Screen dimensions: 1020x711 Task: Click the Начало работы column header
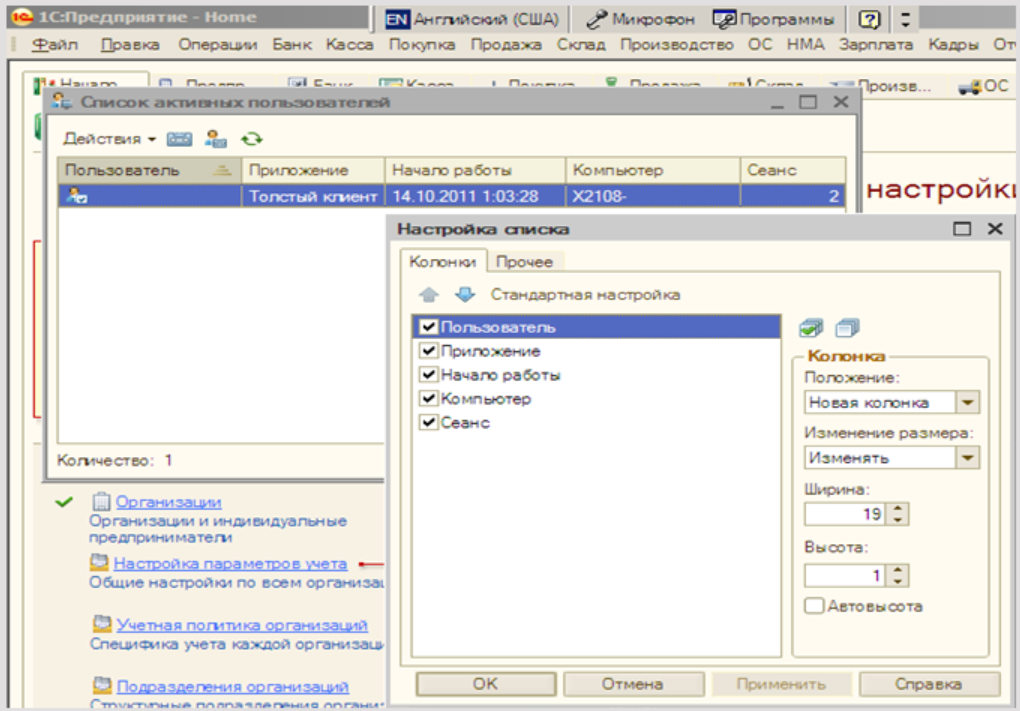(x=475, y=170)
